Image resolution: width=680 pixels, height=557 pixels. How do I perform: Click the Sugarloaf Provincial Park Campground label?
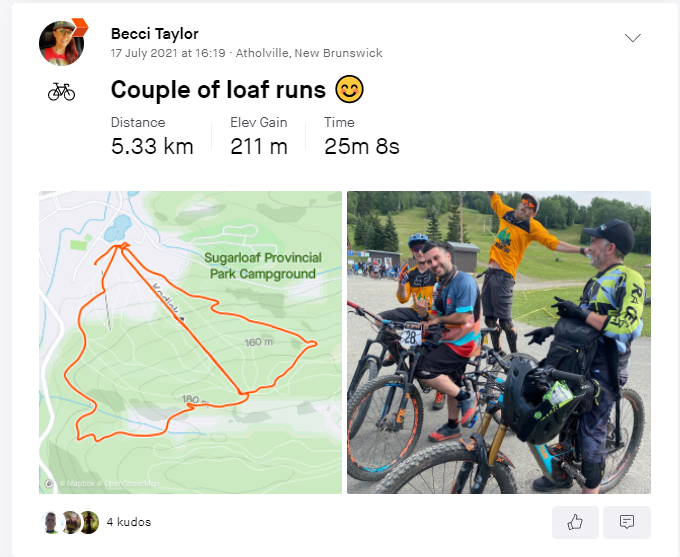[263, 265]
